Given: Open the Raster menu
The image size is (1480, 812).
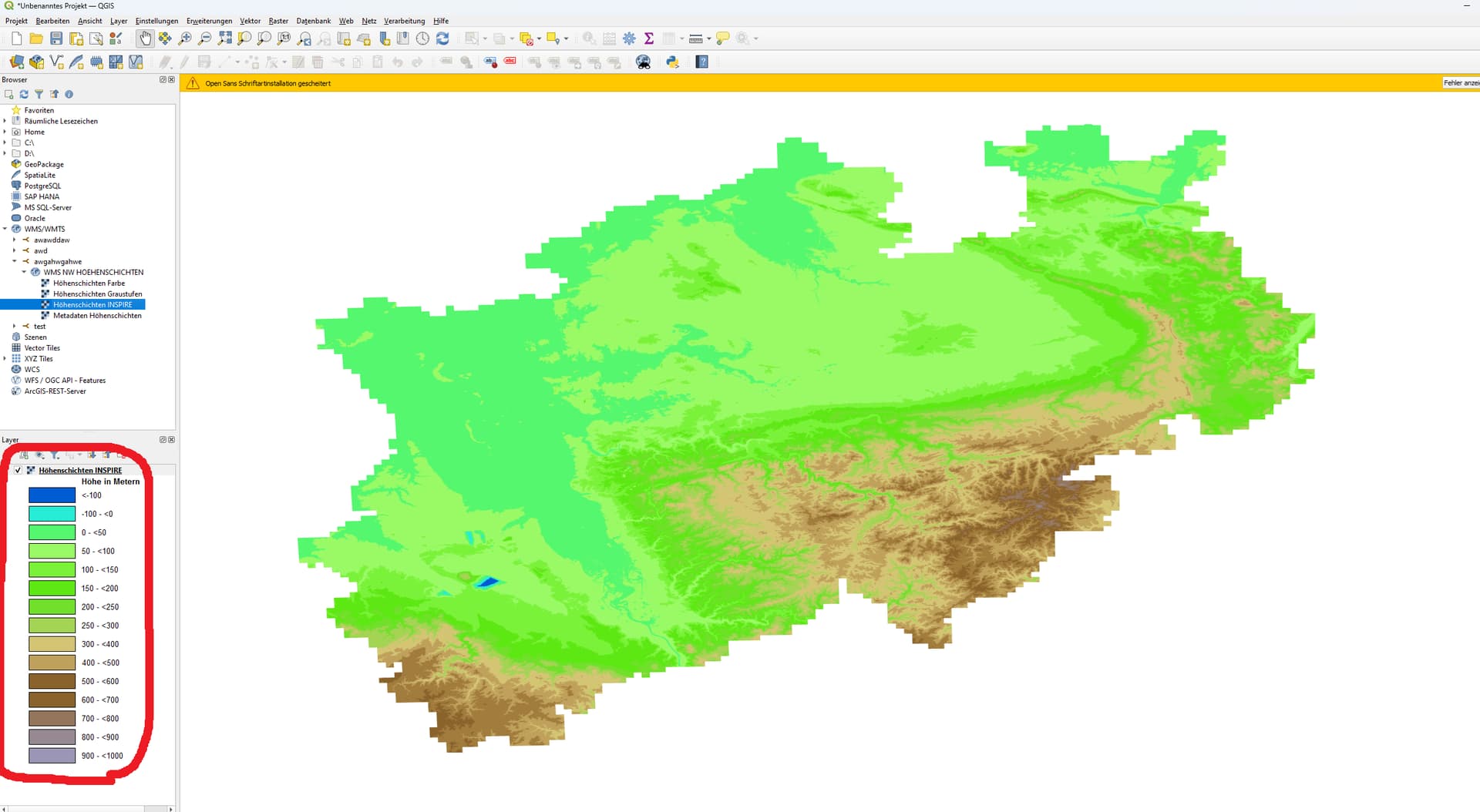Looking at the screenshot, I should [x=278, y=21].
